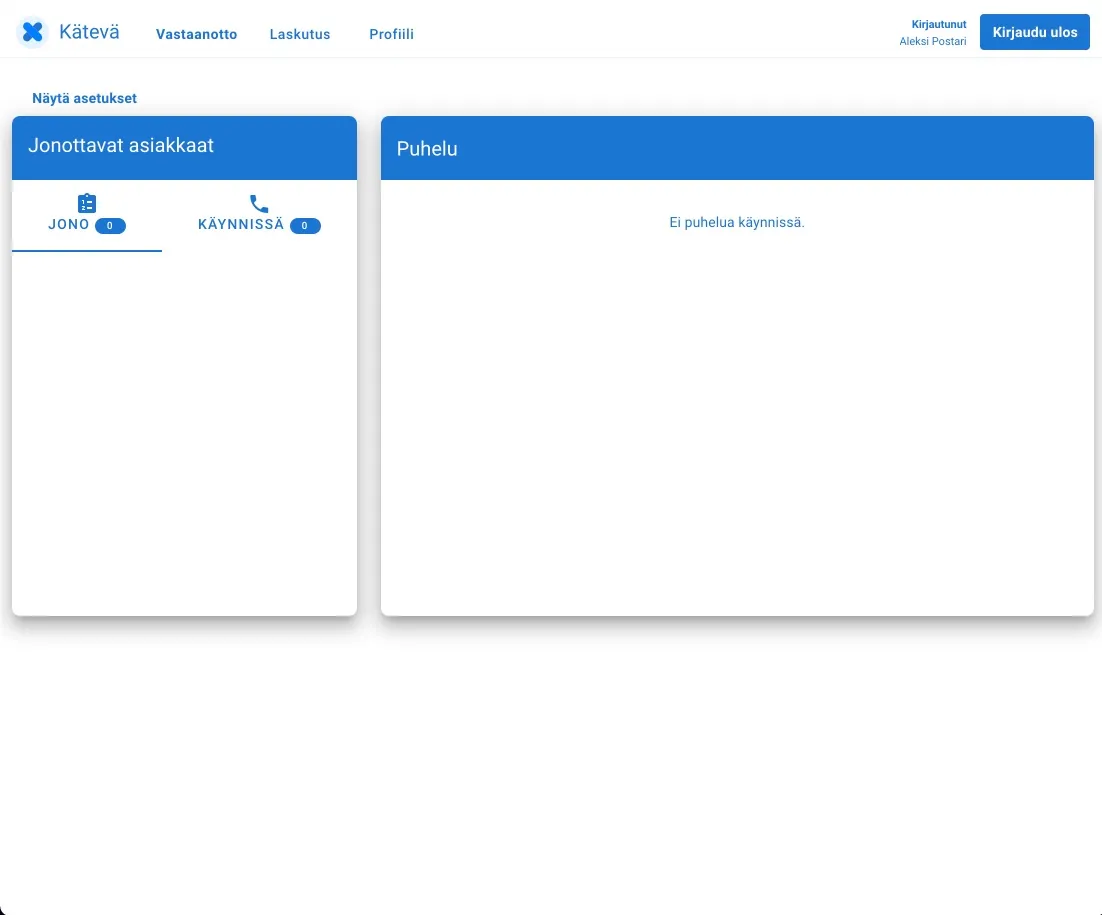Click the Kätevä cross logo icon
This screenshot has height=915, width=1102.
[x=32, y=32]
